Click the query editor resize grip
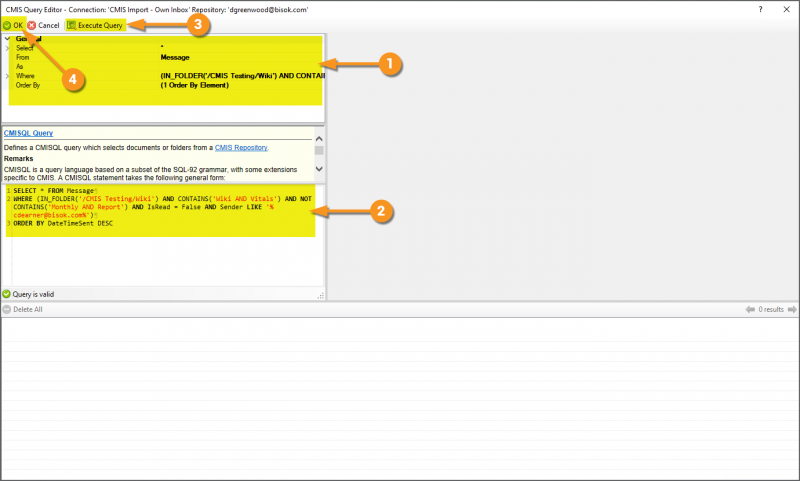800x481 pixels. click(x=321, y=296)
